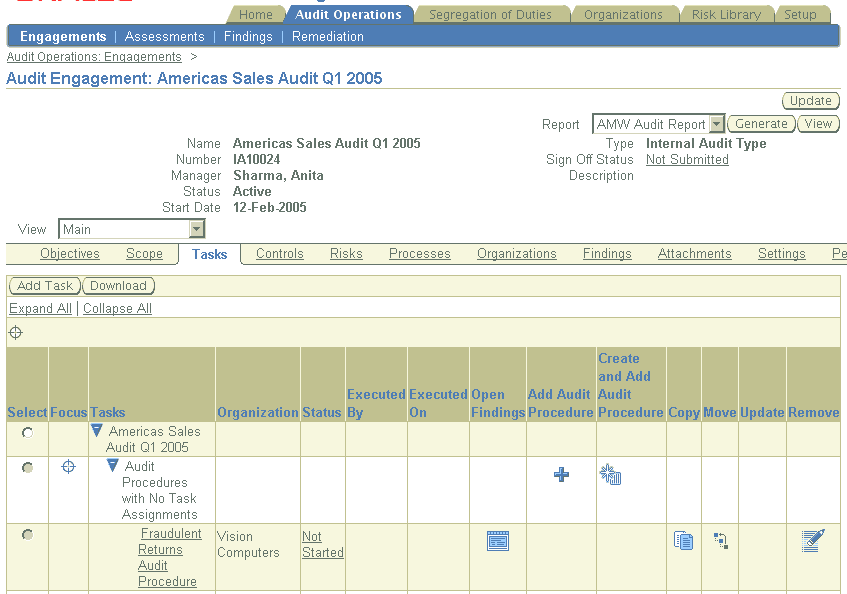Open the engagement Organizations subtab
The image size is (847, 594).
pos(516,254)
